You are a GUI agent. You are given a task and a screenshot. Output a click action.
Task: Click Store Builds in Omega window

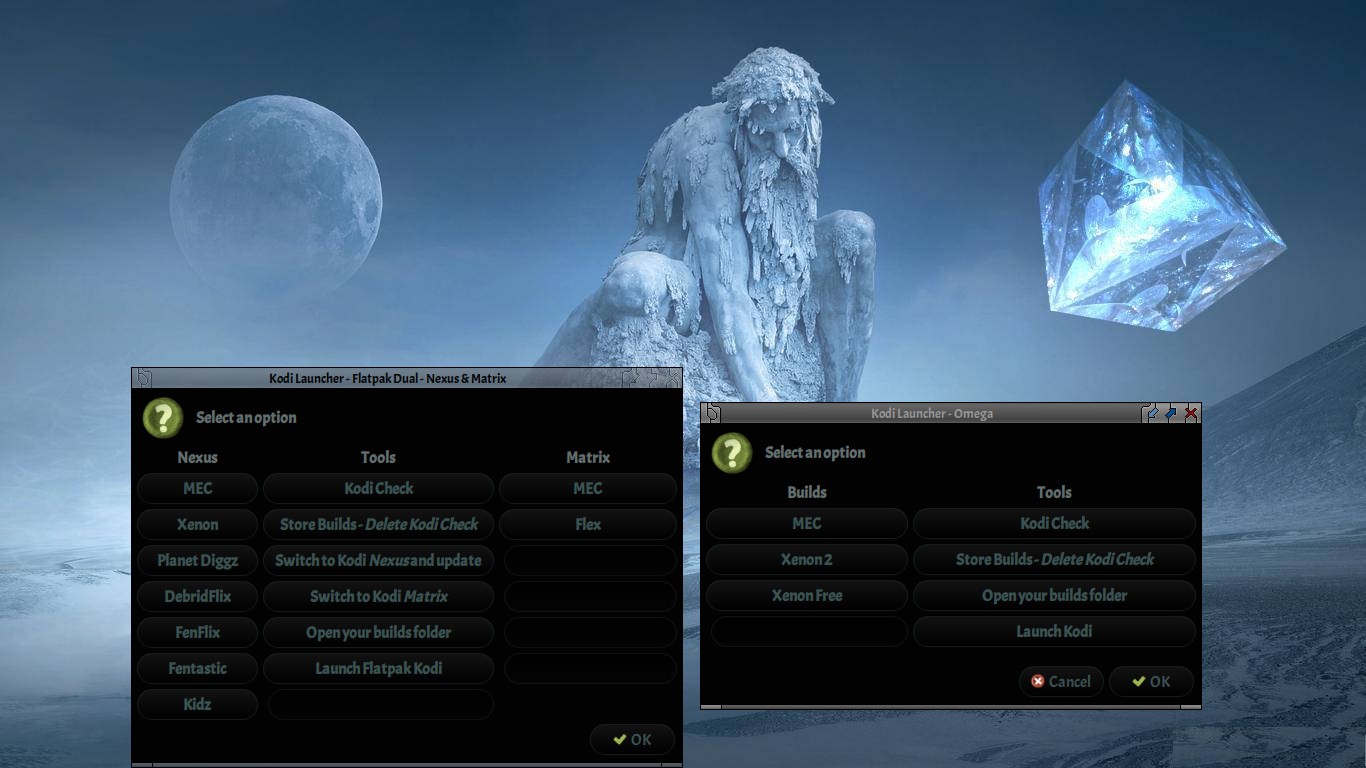tap(1054, 559)
